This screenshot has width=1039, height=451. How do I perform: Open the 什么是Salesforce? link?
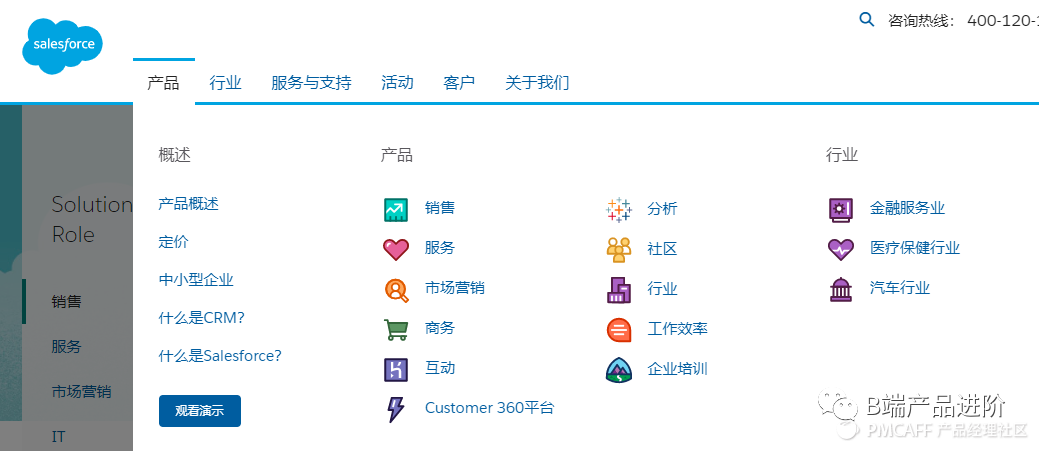click(220, 356)
